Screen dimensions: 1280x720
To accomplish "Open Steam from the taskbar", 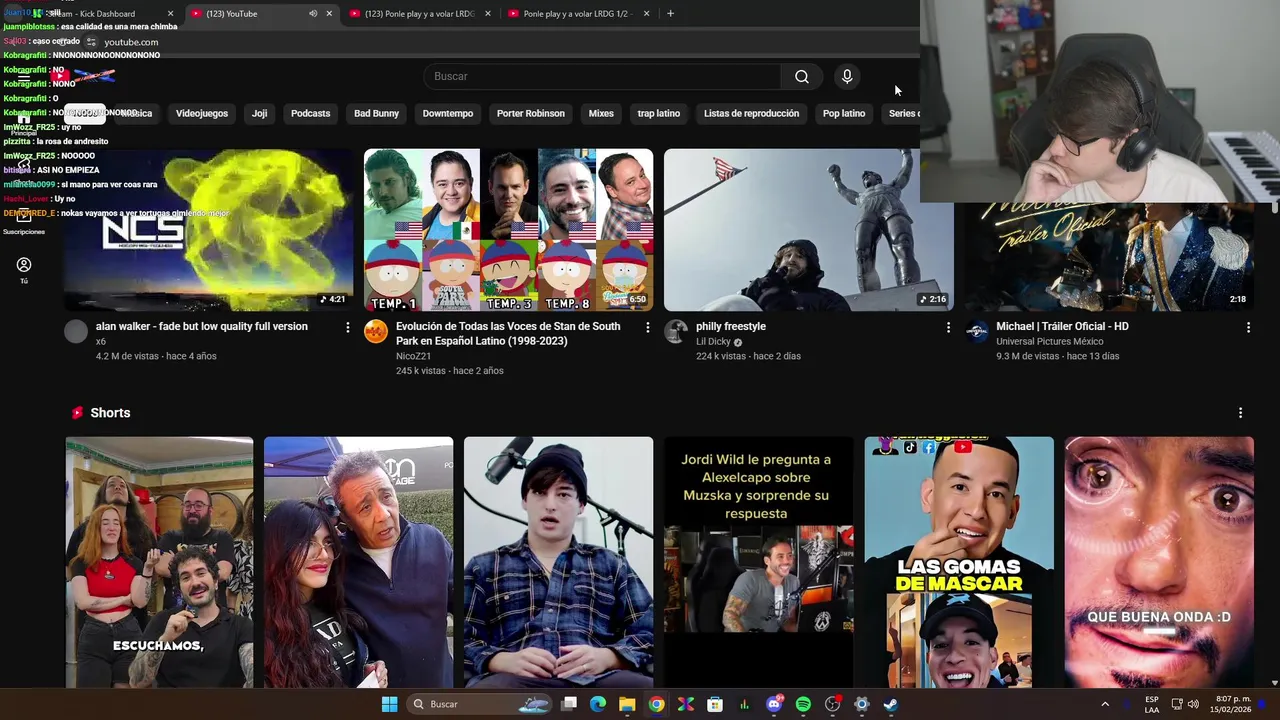I will point(890,704).
